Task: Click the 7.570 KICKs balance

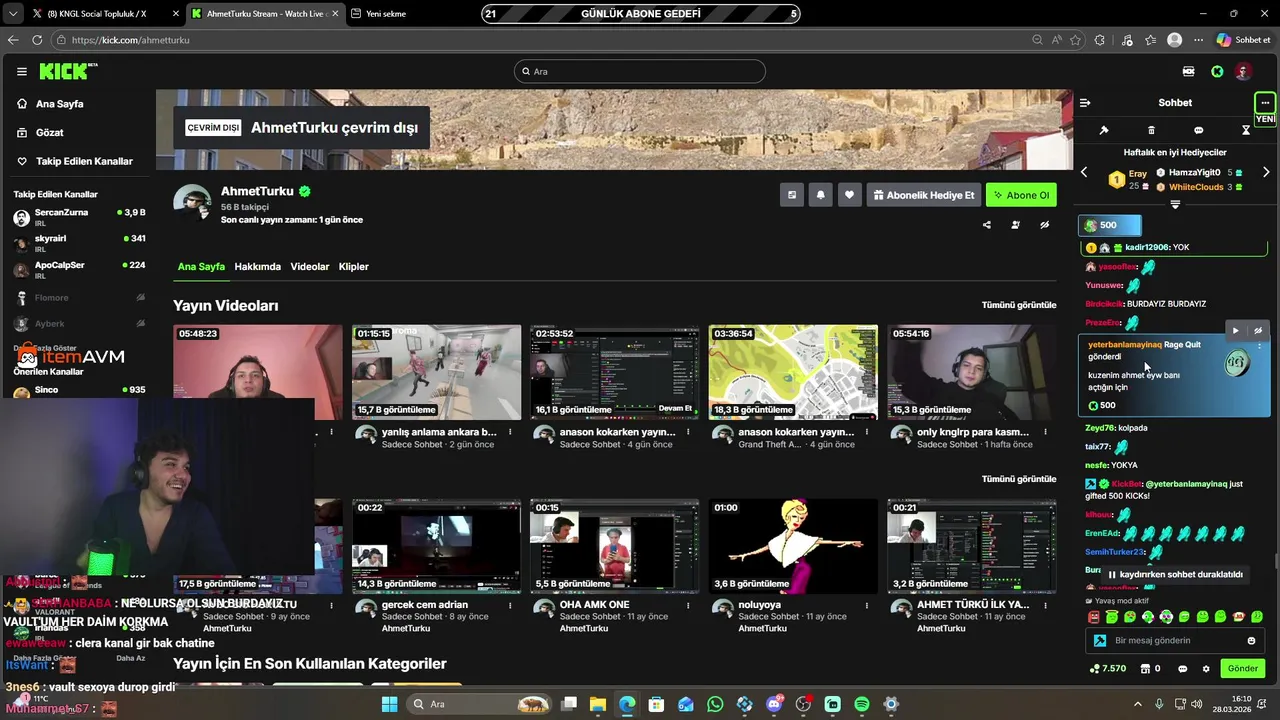Action: click(1108, 669)
